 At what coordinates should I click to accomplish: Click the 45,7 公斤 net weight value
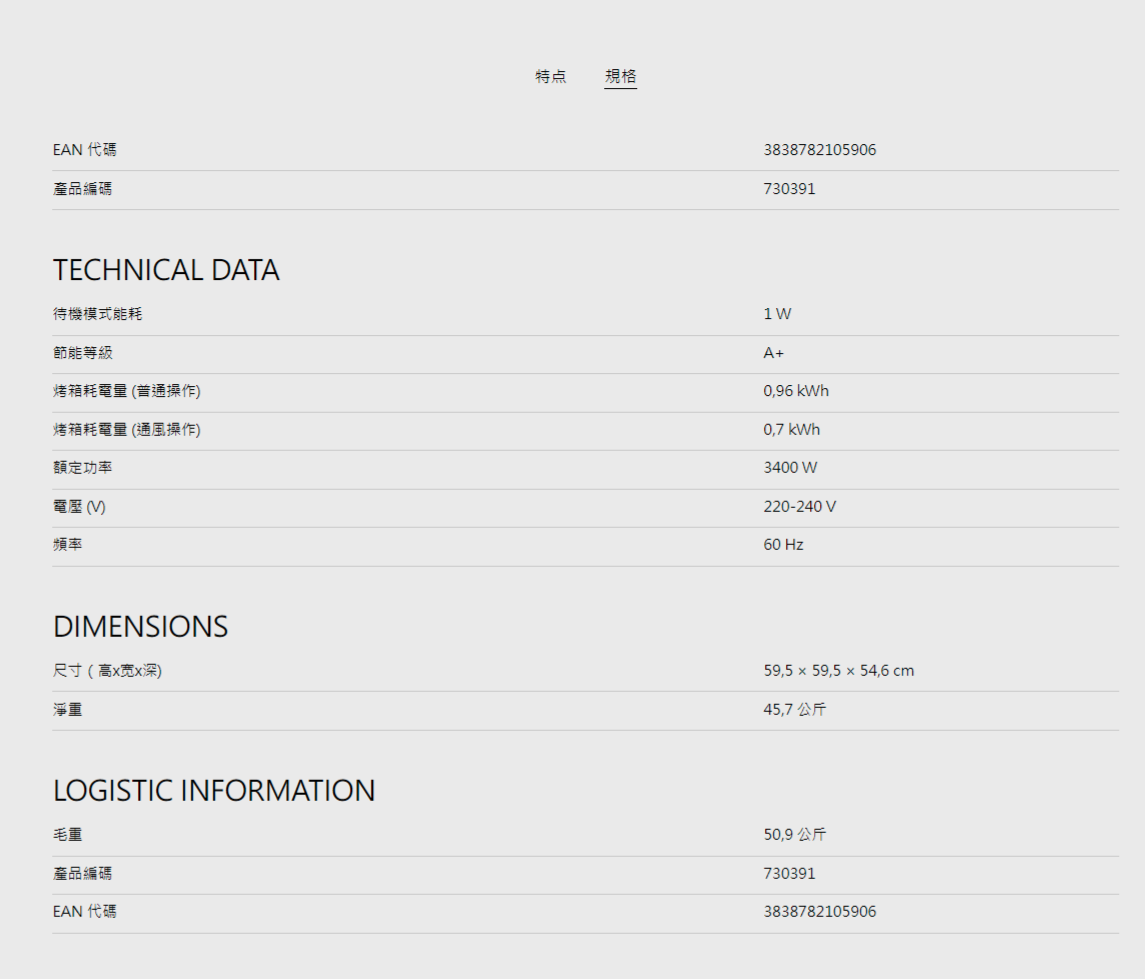(x=794, y=710)
